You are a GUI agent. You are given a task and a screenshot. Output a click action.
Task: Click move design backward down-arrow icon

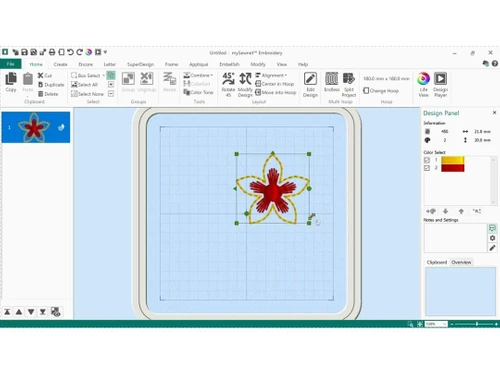[x=31, y=312]
